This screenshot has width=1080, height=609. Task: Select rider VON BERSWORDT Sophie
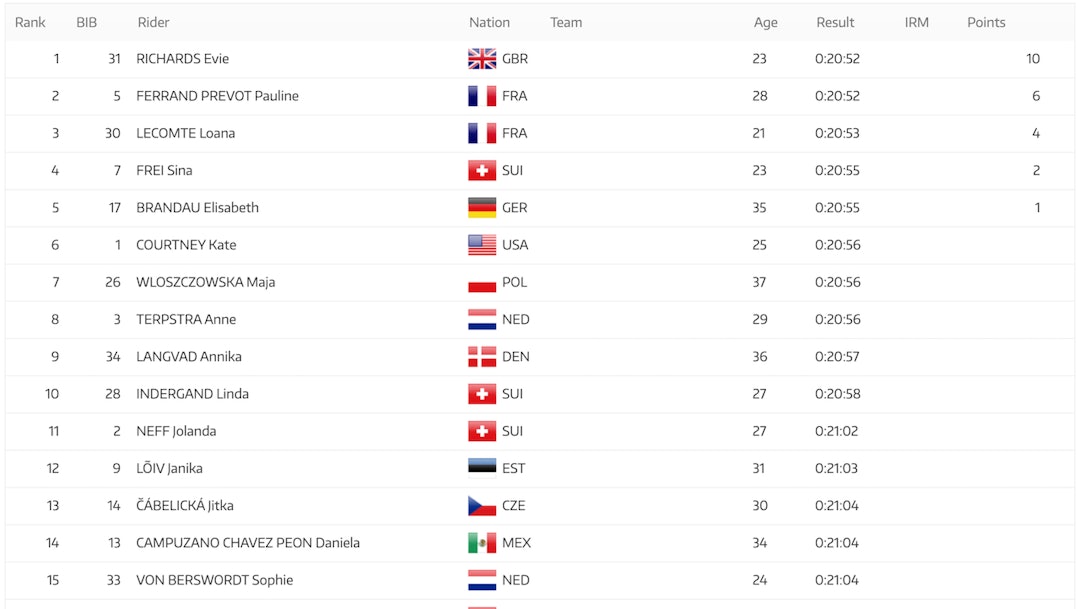click(214, 580)
